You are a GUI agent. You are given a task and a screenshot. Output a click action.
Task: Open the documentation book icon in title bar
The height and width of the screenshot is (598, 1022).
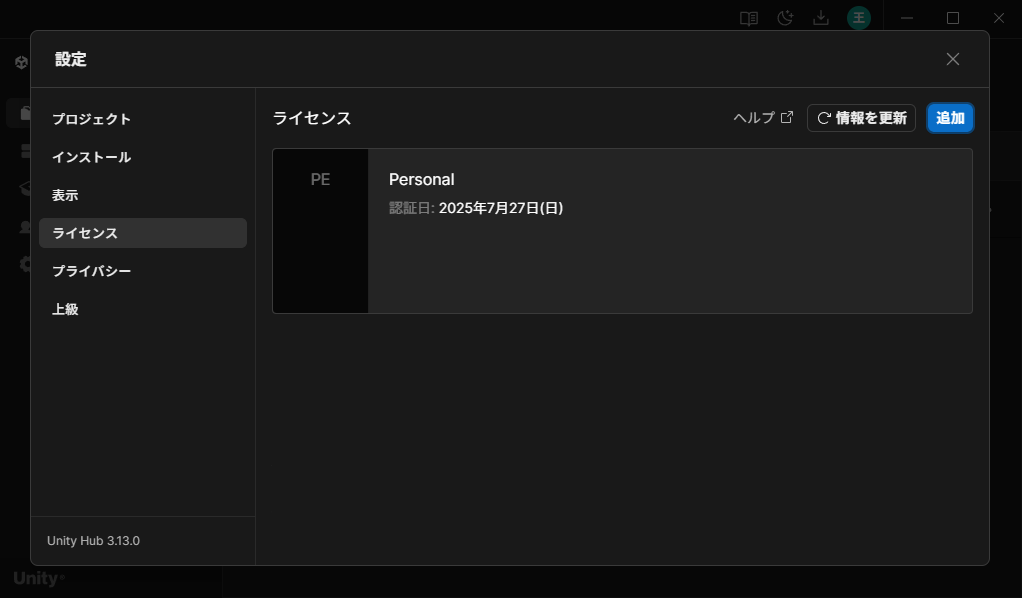[749, 18]
